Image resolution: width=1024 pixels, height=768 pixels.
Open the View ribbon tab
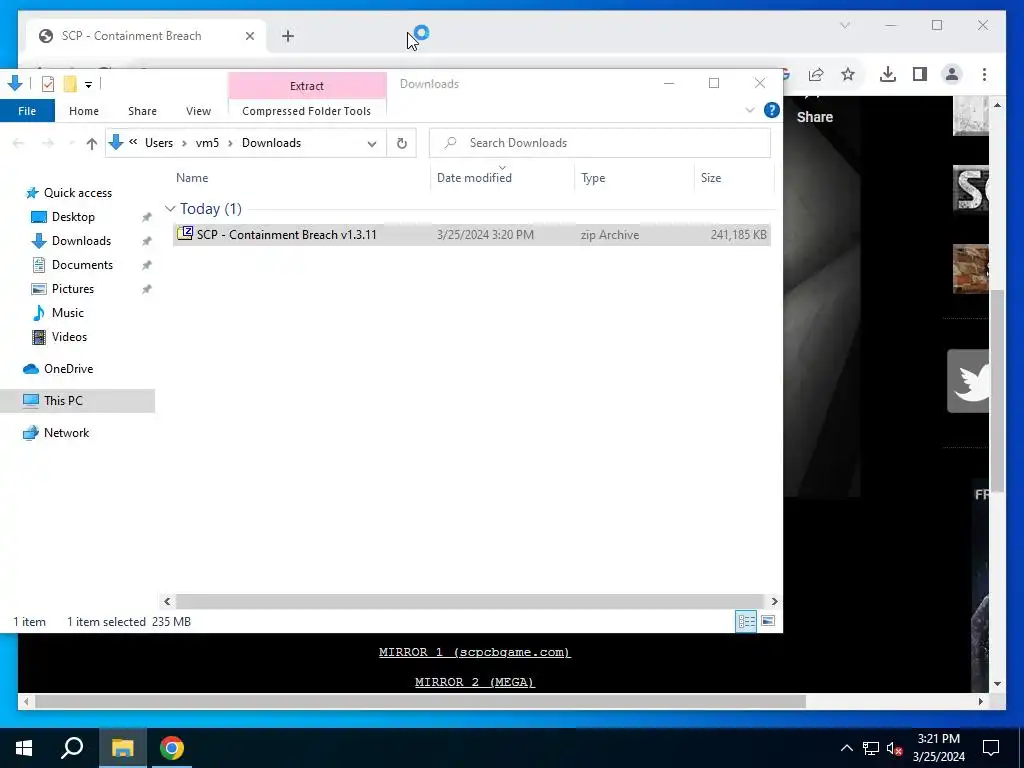click(x=198, y=111)
